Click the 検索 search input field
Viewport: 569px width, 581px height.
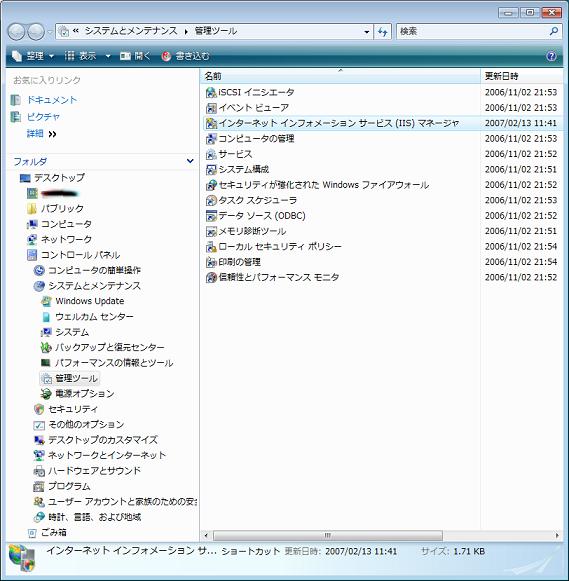point(472,31)
